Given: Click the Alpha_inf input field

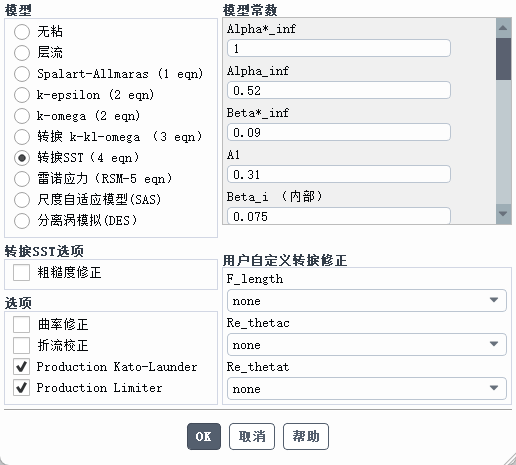Looking at the screenshot, I should pyautogui.click(x=339, y=90).
